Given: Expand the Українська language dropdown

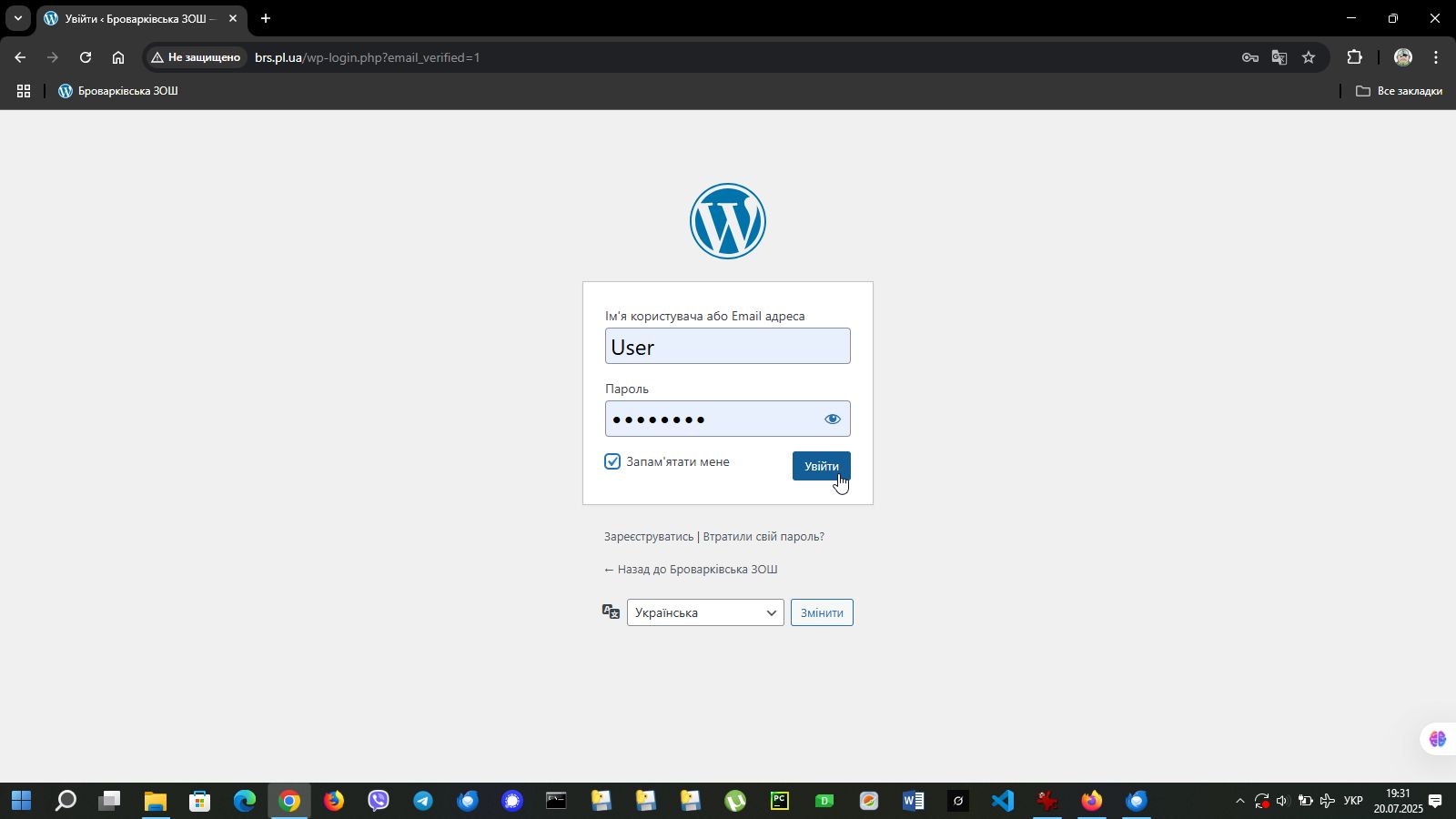Looking at the screenshot, I should coord(705,612).
